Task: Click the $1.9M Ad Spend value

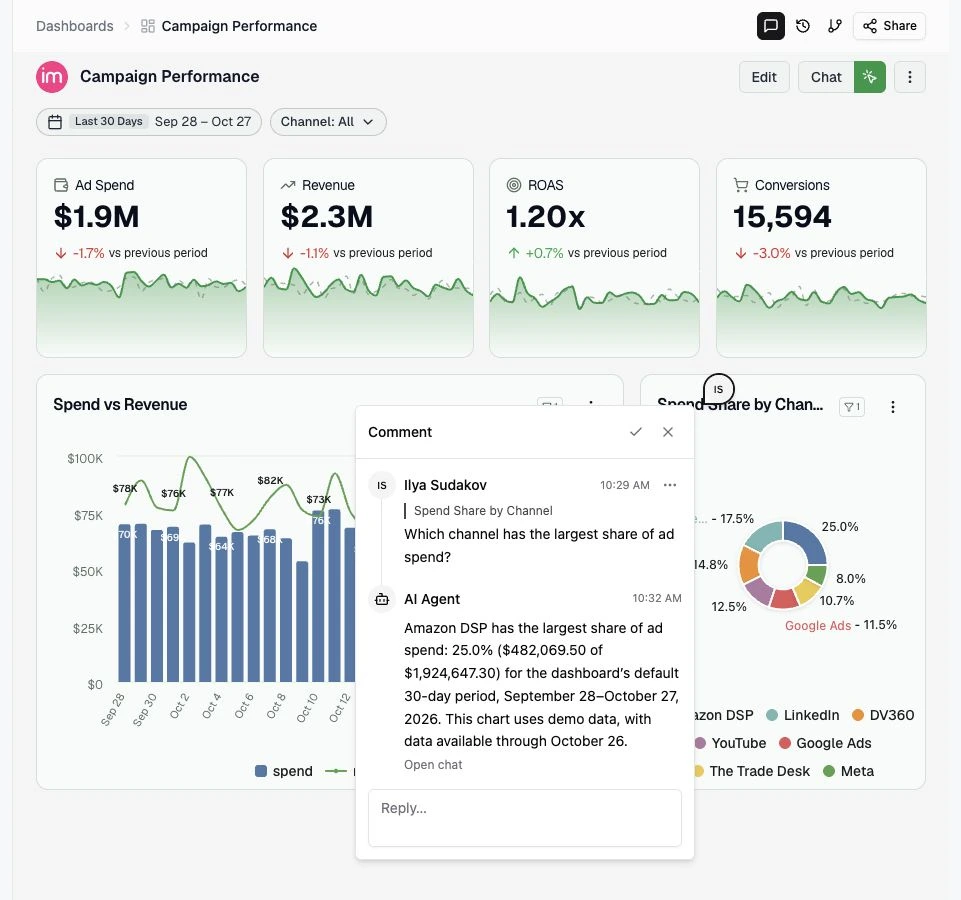Action: (x=96, y=216)
